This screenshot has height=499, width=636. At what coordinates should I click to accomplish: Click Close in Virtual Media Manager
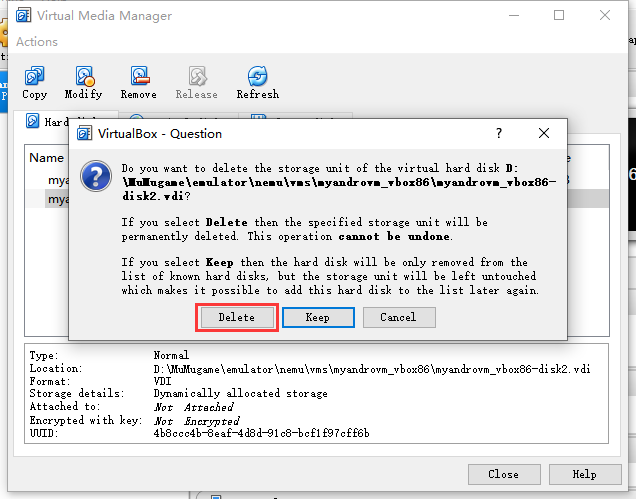[x=504, y=474]
